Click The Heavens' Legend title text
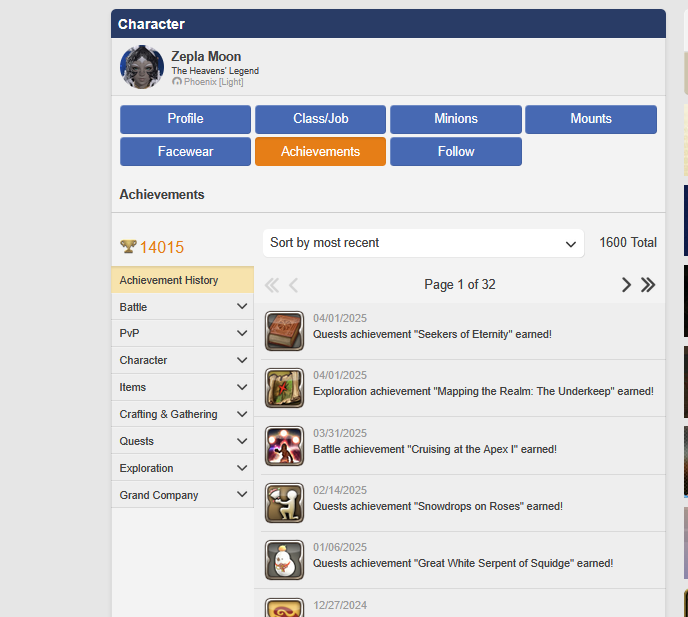Viewport: 688px width, 617px height. click(215, 71)
